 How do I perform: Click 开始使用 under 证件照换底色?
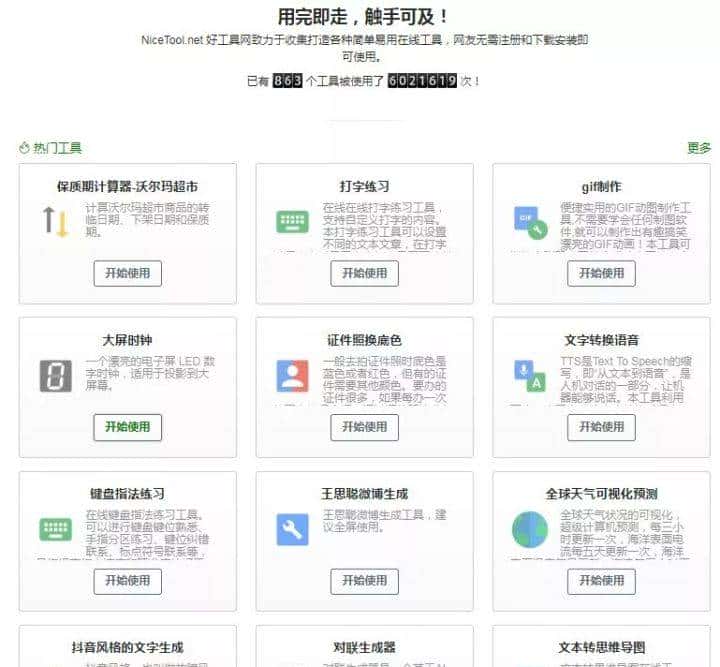point(365,427)
